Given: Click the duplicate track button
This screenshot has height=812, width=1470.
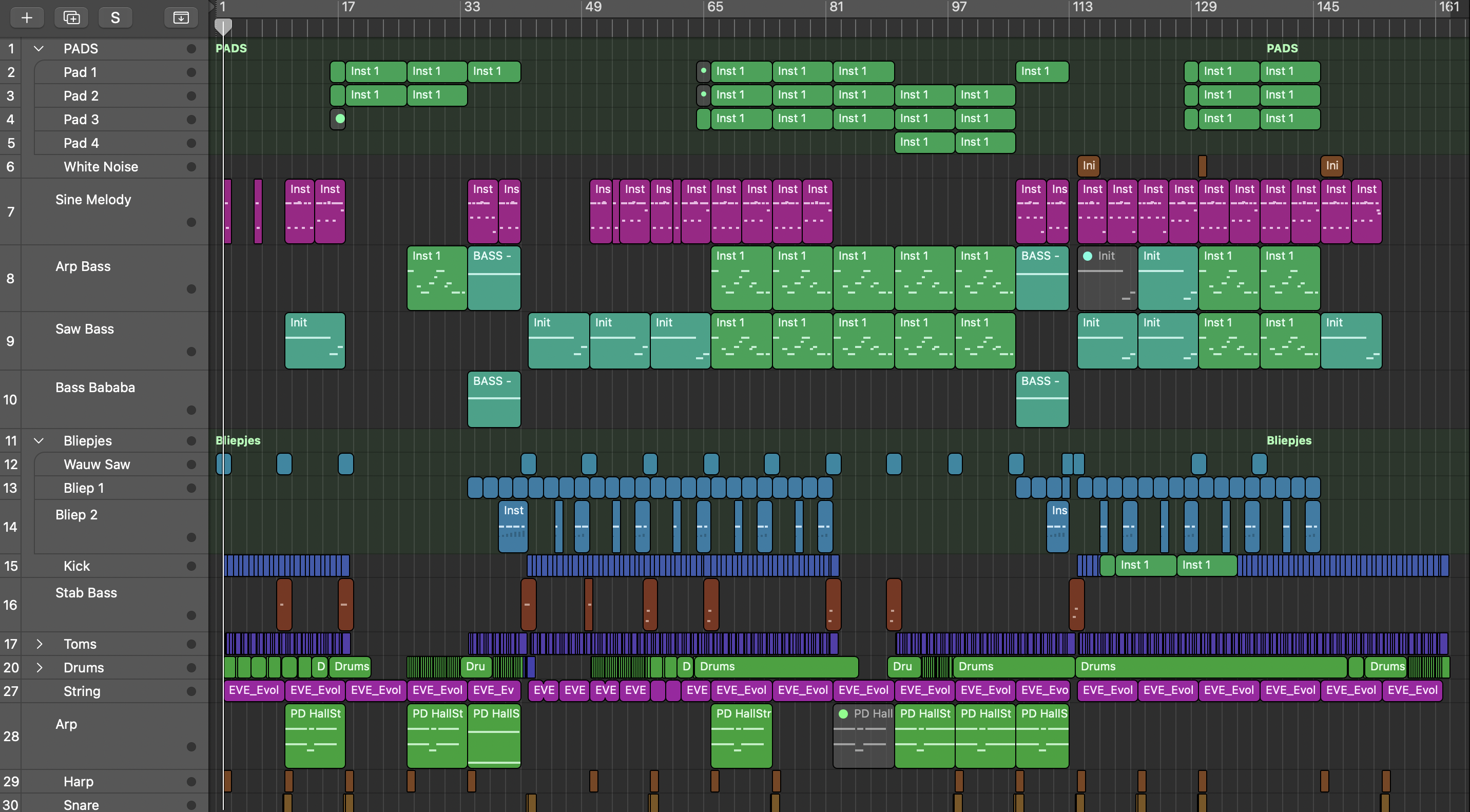Looking at the screenshot, I should point(71,17).
